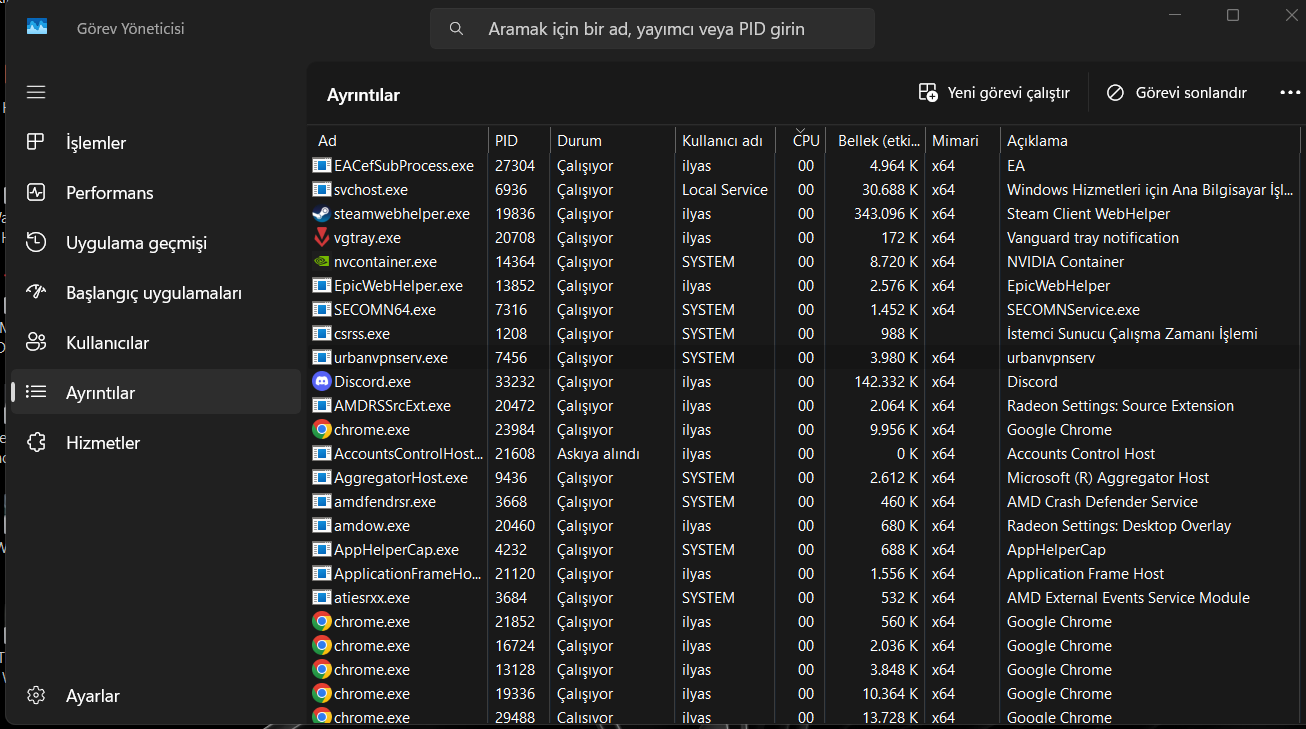This screenshot has height=729, width=1306.
Task: Sort by the Kullanıcı adı column header
Action: pyautogui.click(x=724, y=141)
